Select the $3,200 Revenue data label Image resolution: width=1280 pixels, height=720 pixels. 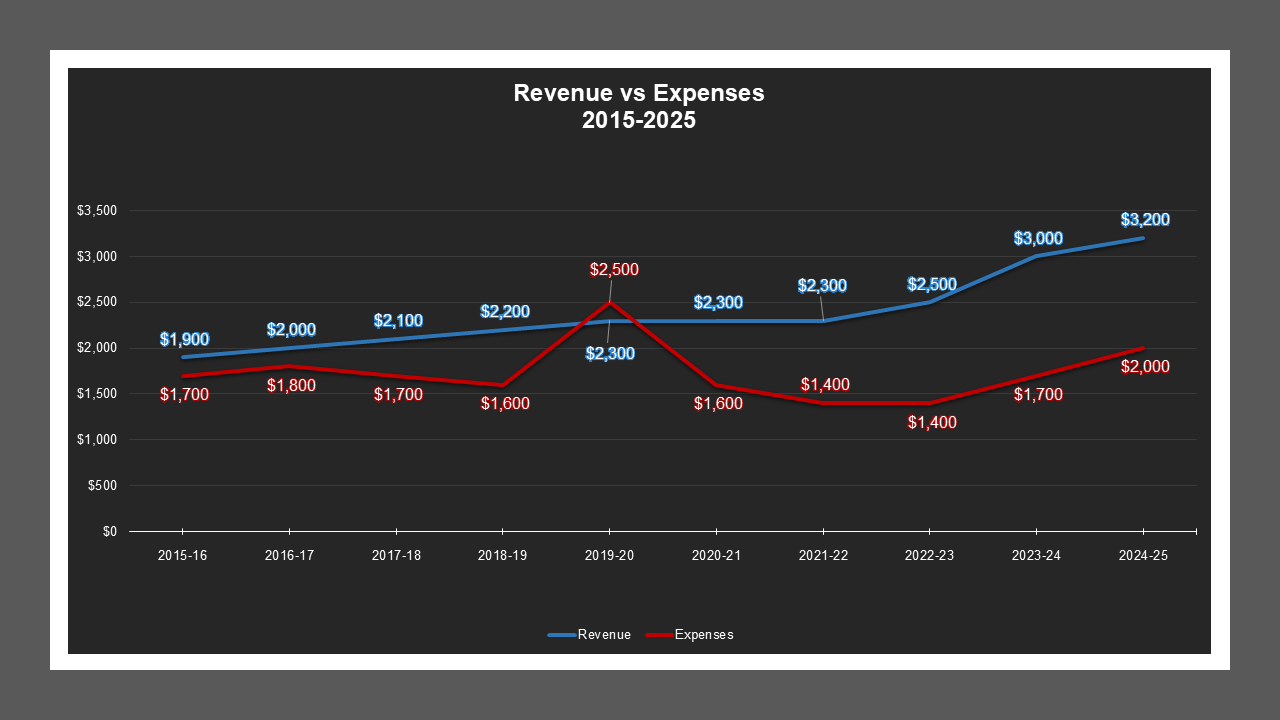point(1144,219)
